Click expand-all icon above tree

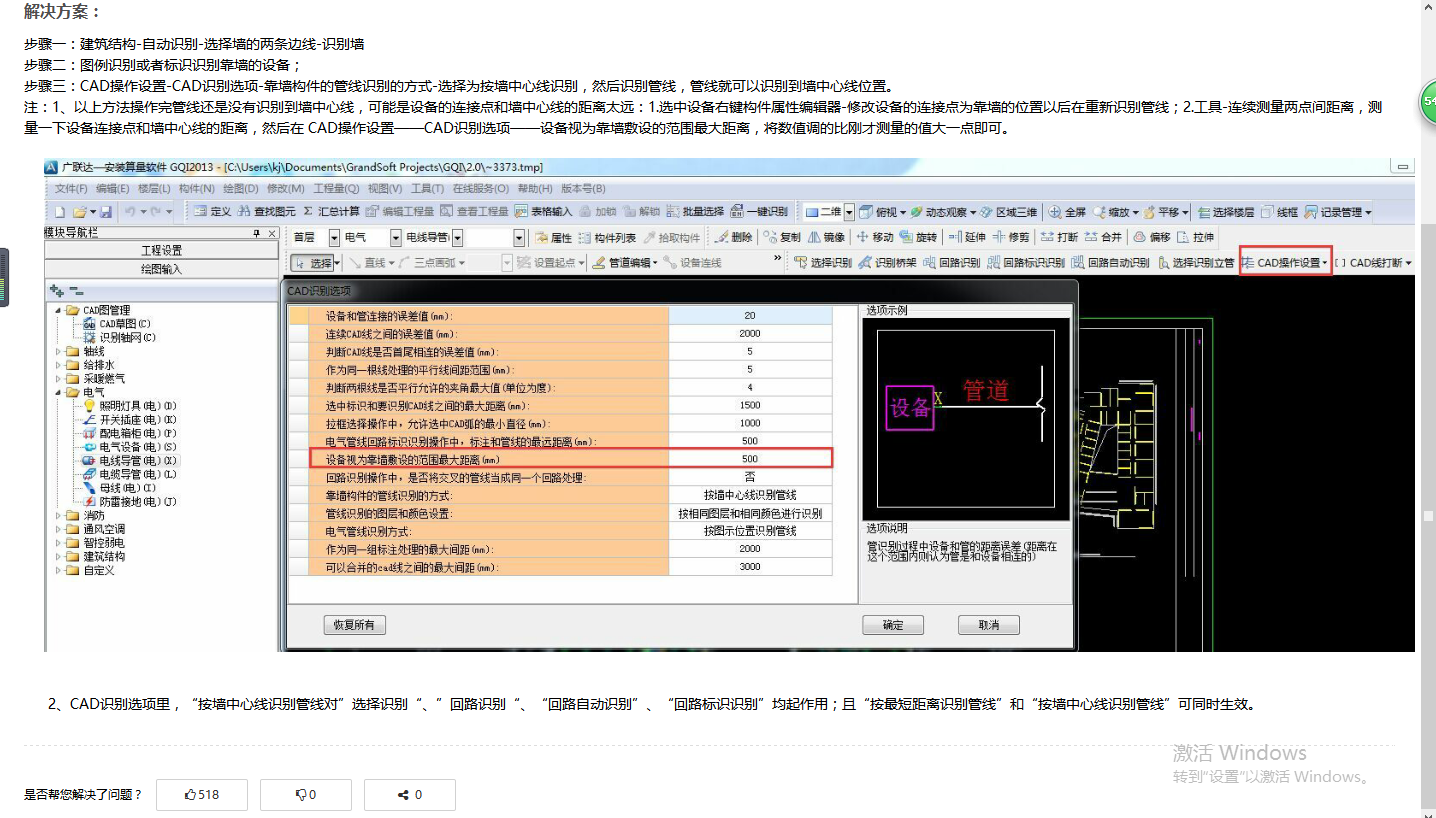pos(56,290)
